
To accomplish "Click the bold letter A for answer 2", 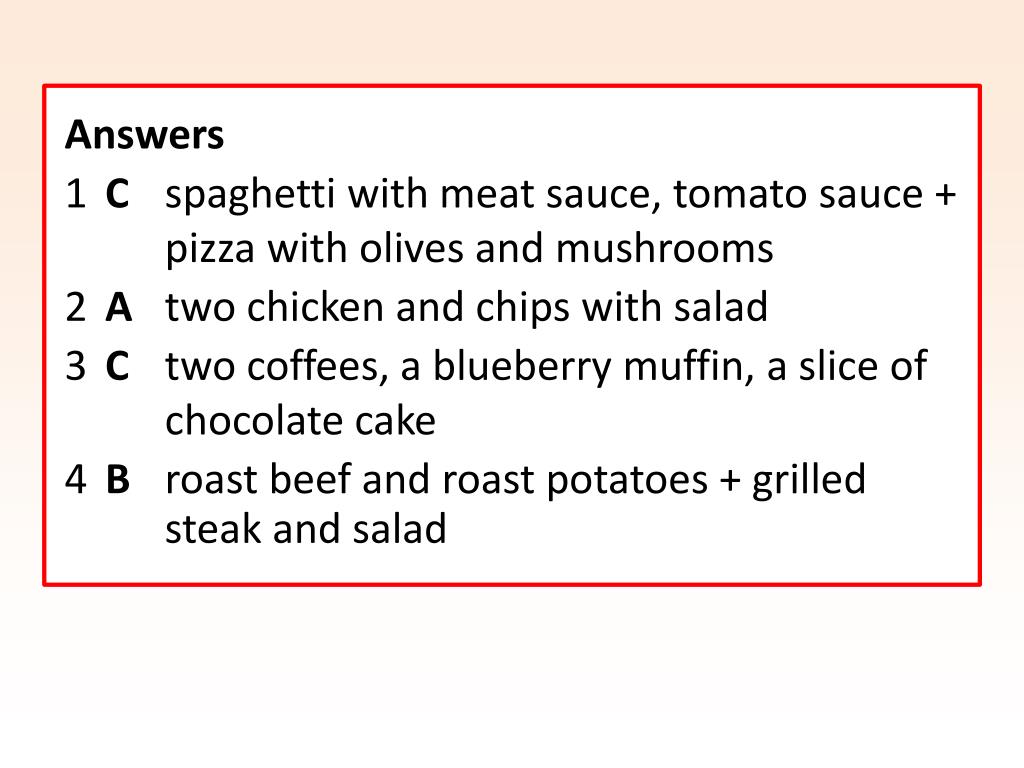I will (x=119, y=307).
